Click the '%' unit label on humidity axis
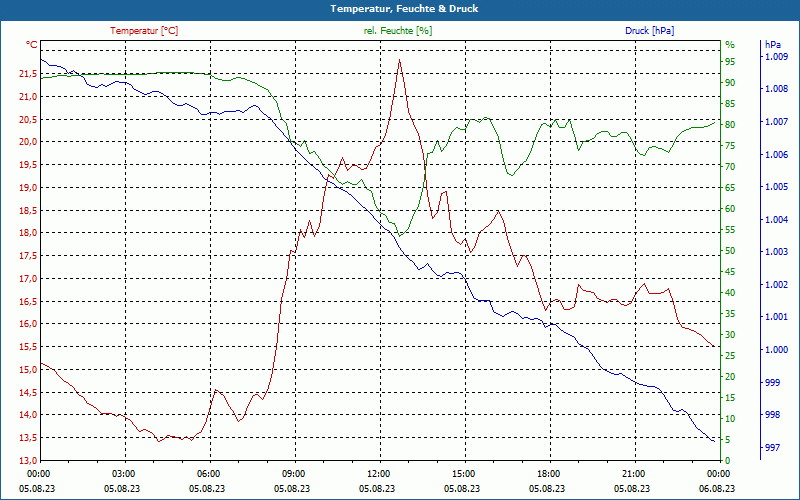Image resolution: width=800 pixels, height=500 pixels. coord(730,45)
